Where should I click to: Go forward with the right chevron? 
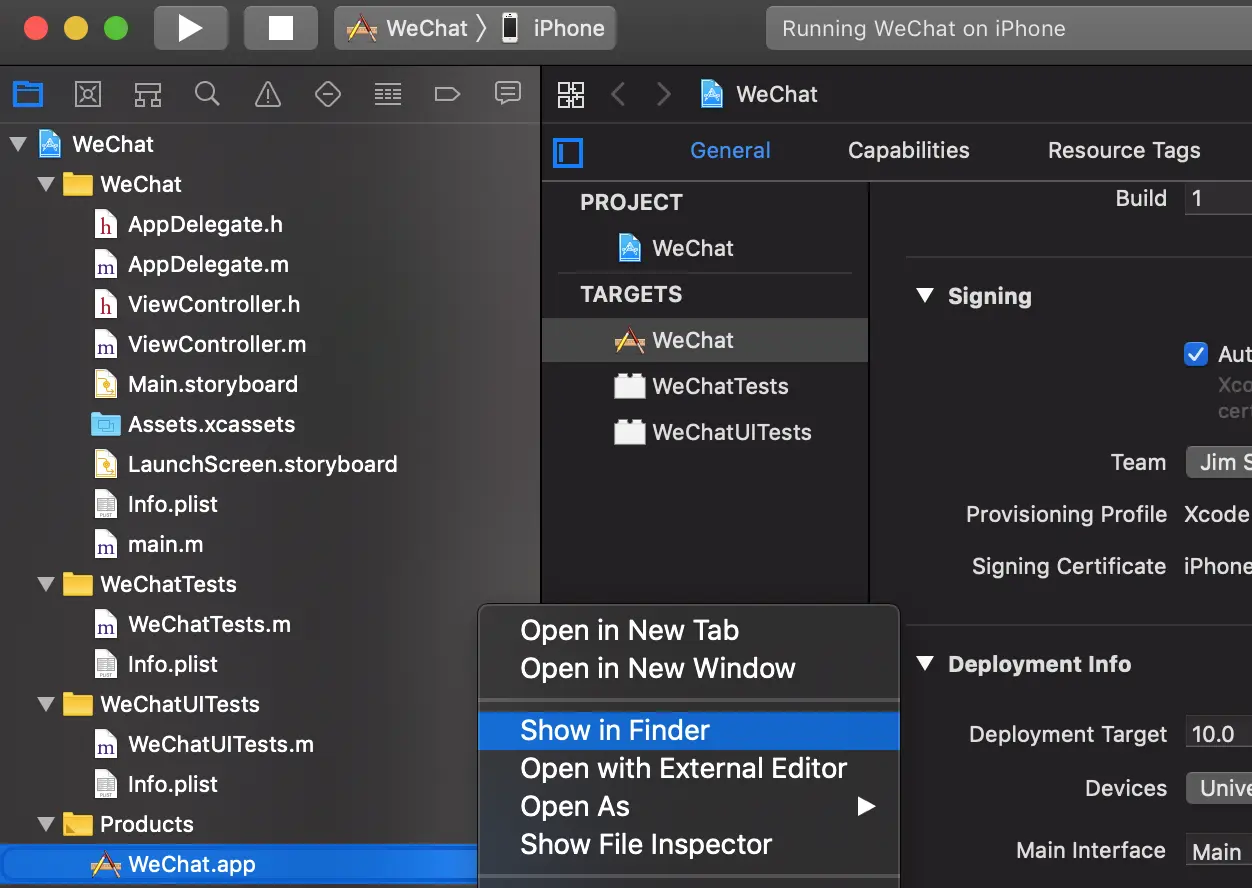point(663,95)
